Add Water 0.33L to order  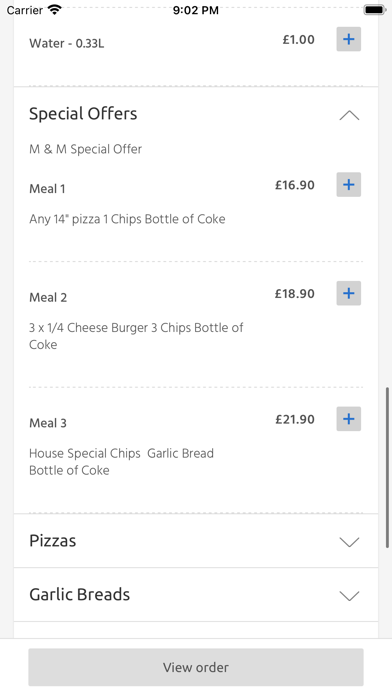click(x=348, y=39)
